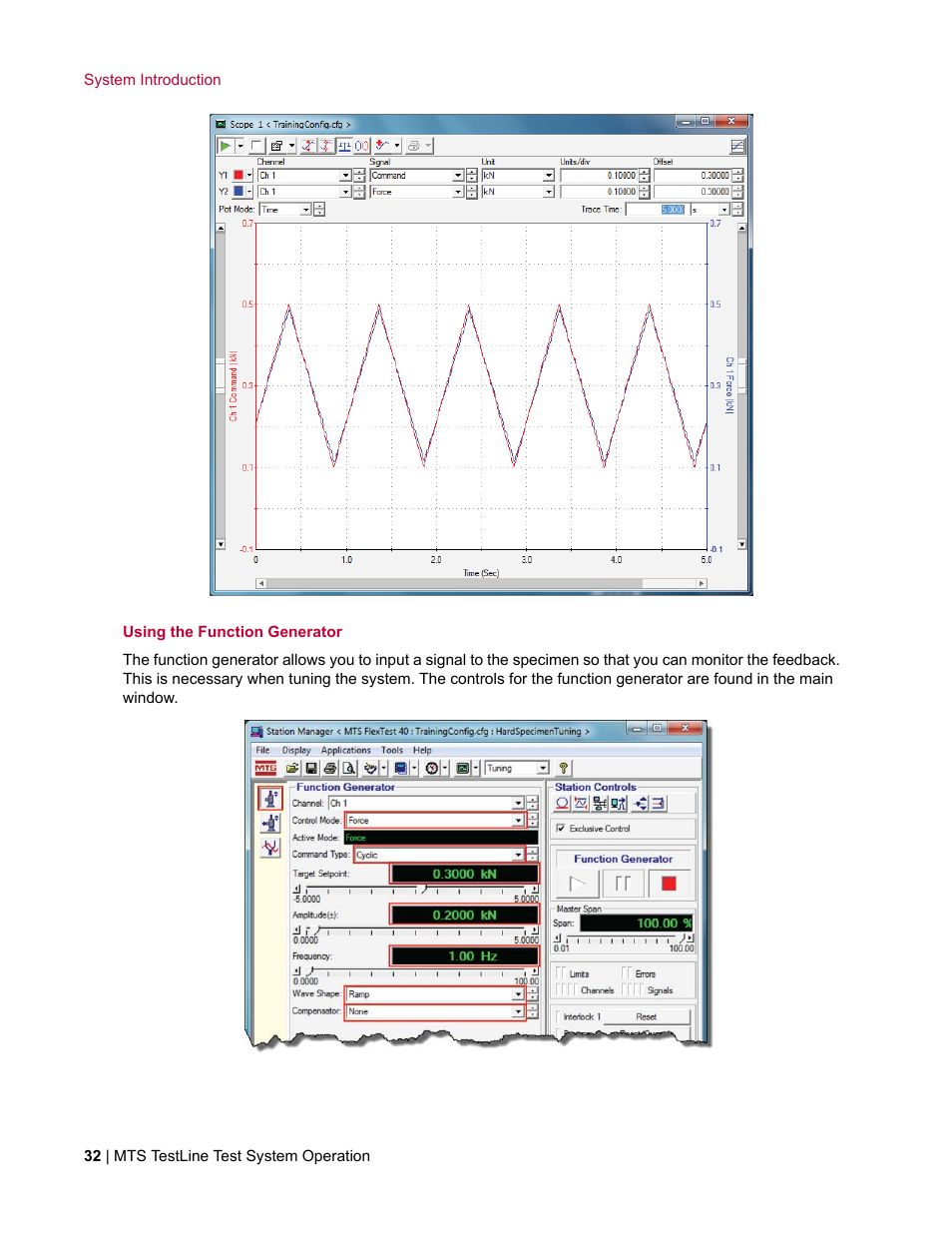The width and height of the screenshot is (952, 1233).
Task: Click the Y1 Units/div value field
Action: tap(599, 176)
